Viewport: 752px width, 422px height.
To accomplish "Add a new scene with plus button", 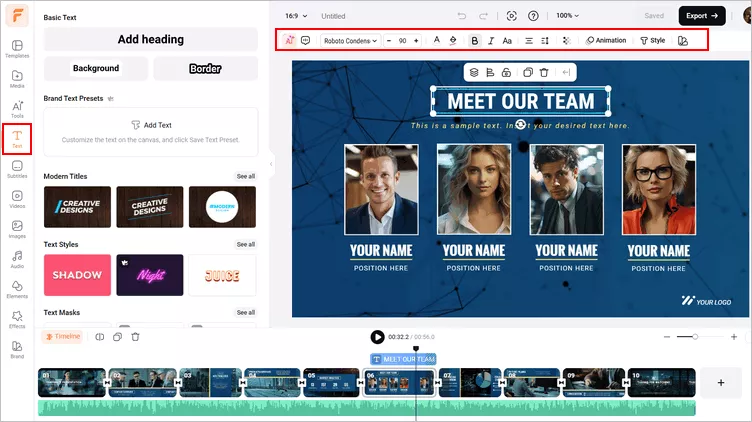I will tap(720, 383).
